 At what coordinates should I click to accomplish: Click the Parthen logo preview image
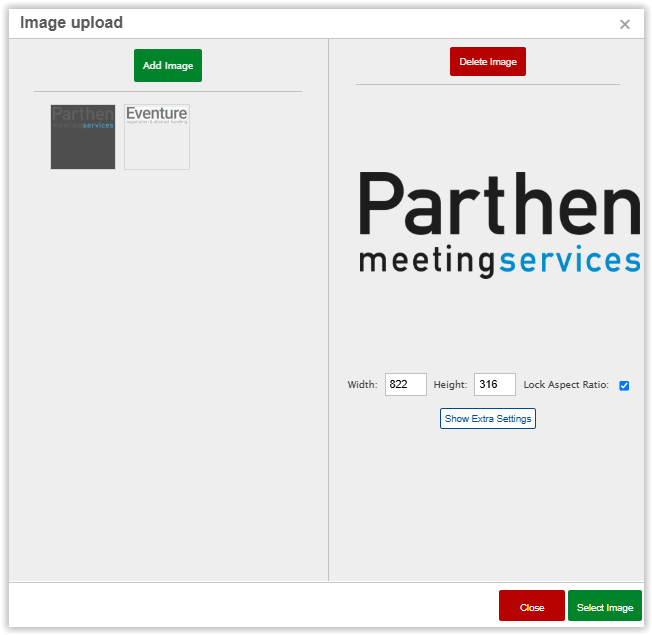pos(499,225)
